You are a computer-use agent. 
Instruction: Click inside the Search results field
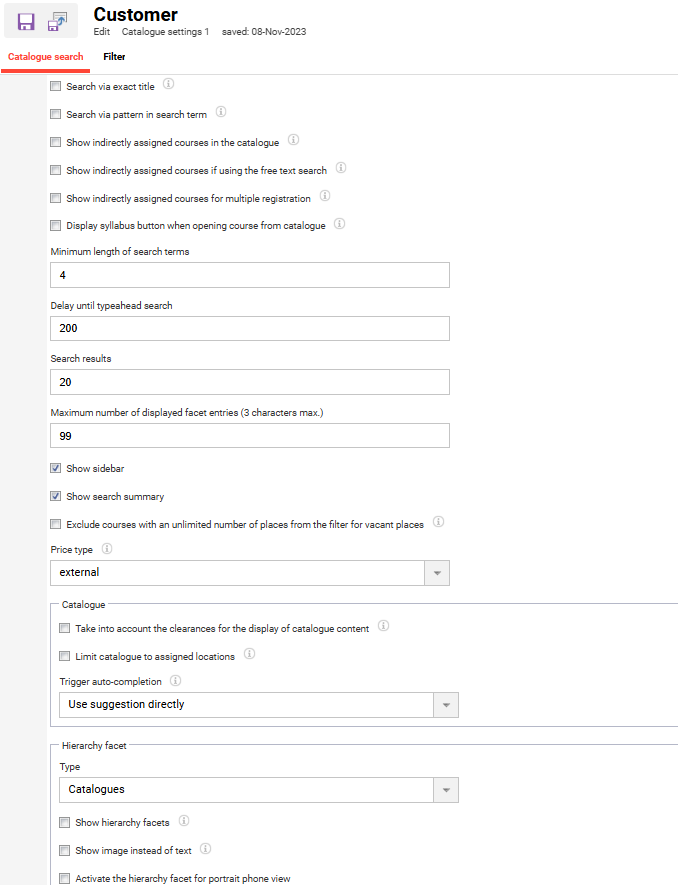[250, 383]
